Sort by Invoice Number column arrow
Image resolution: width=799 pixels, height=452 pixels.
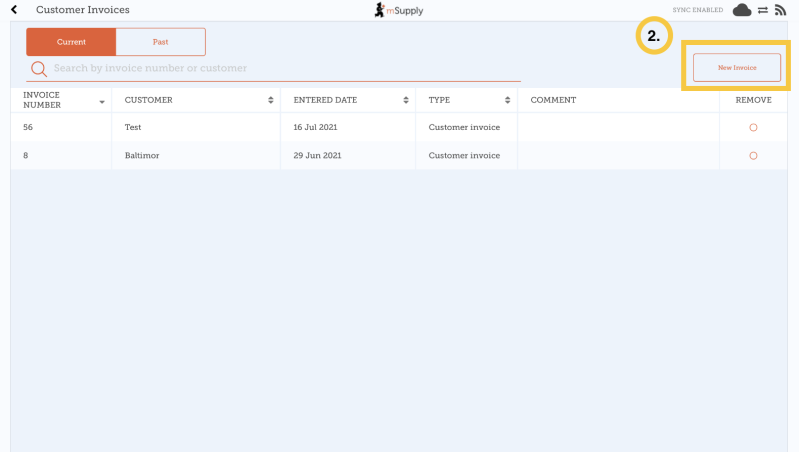(x=102, y=101)
